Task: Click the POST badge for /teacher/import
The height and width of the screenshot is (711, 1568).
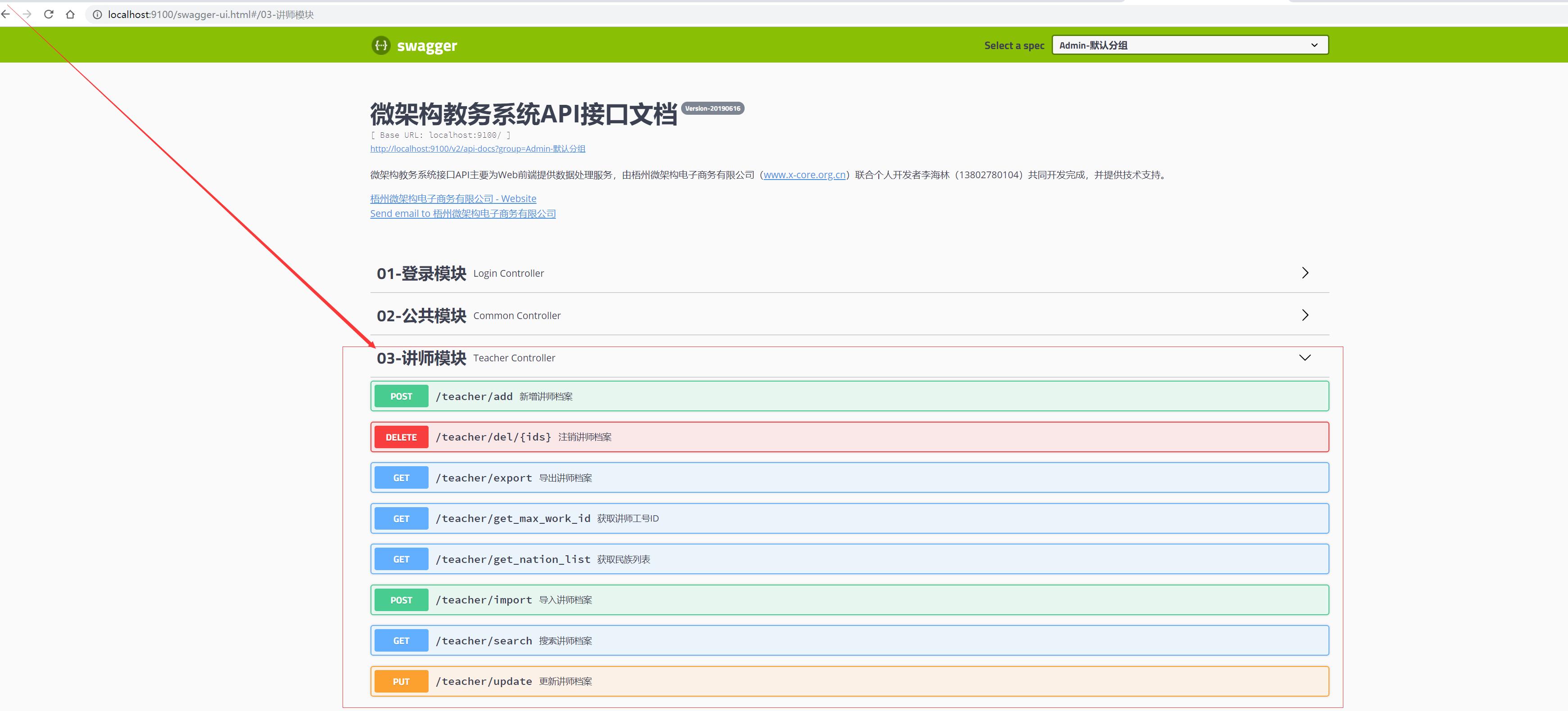Action: click(401, 600)
